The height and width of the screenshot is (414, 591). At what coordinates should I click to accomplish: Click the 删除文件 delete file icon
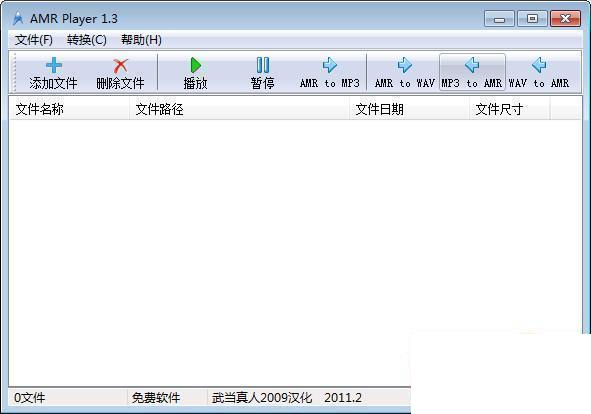(121, 66)
